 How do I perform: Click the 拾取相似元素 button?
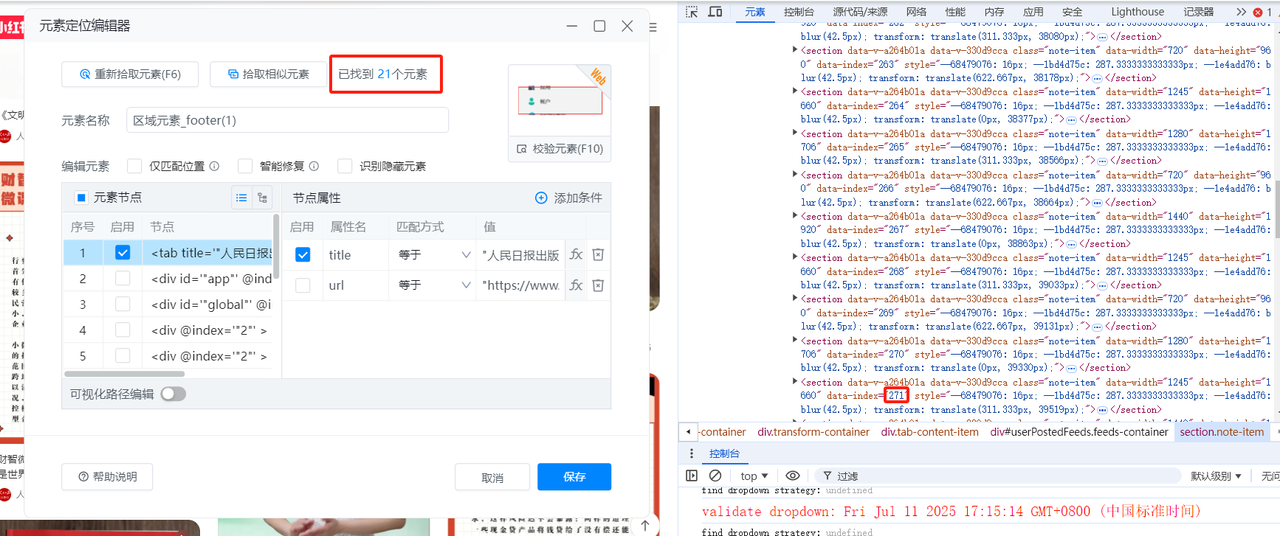pos(268,74)
